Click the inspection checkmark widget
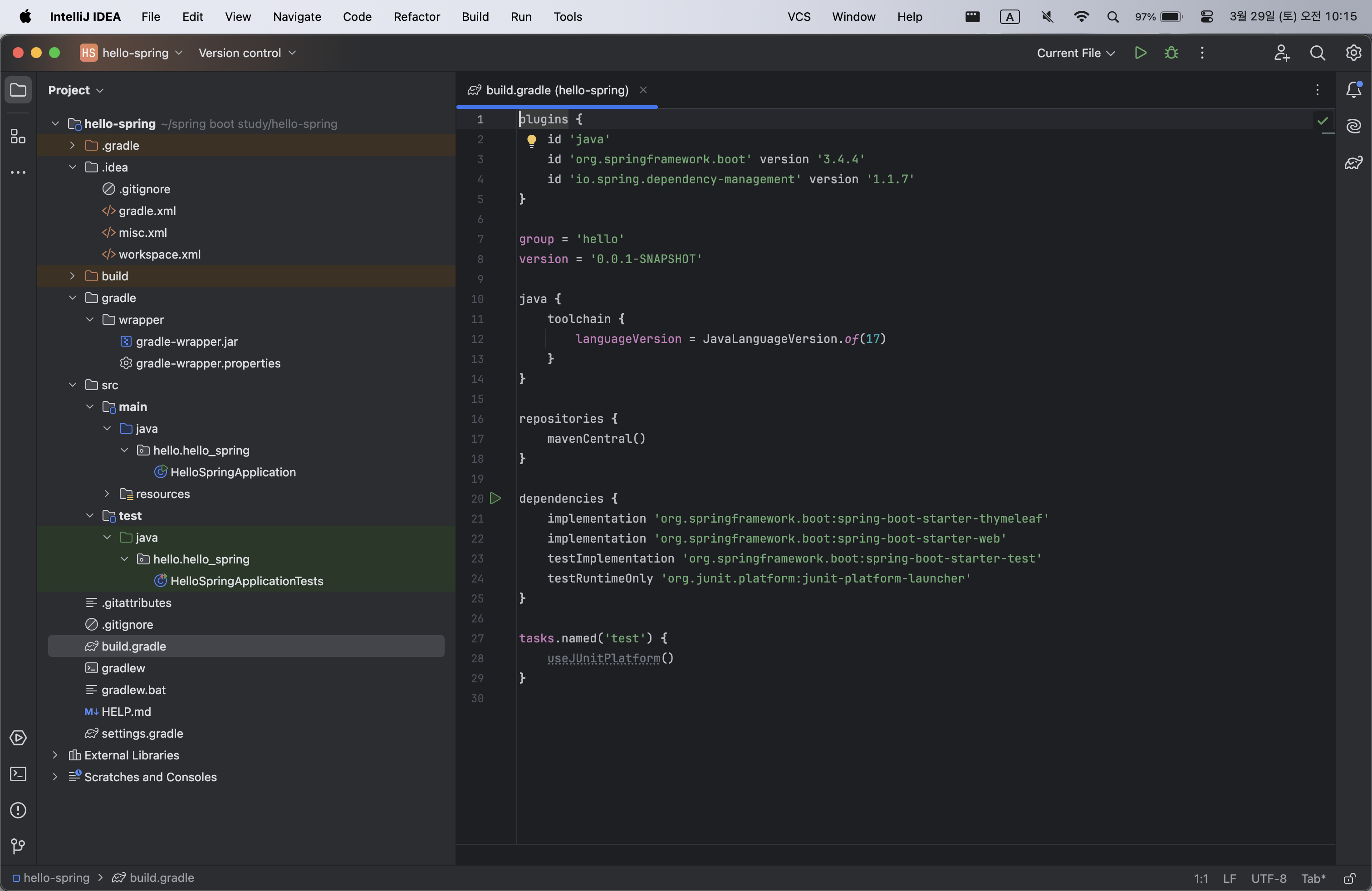The image size is (1372, 891). [1323, 121]
